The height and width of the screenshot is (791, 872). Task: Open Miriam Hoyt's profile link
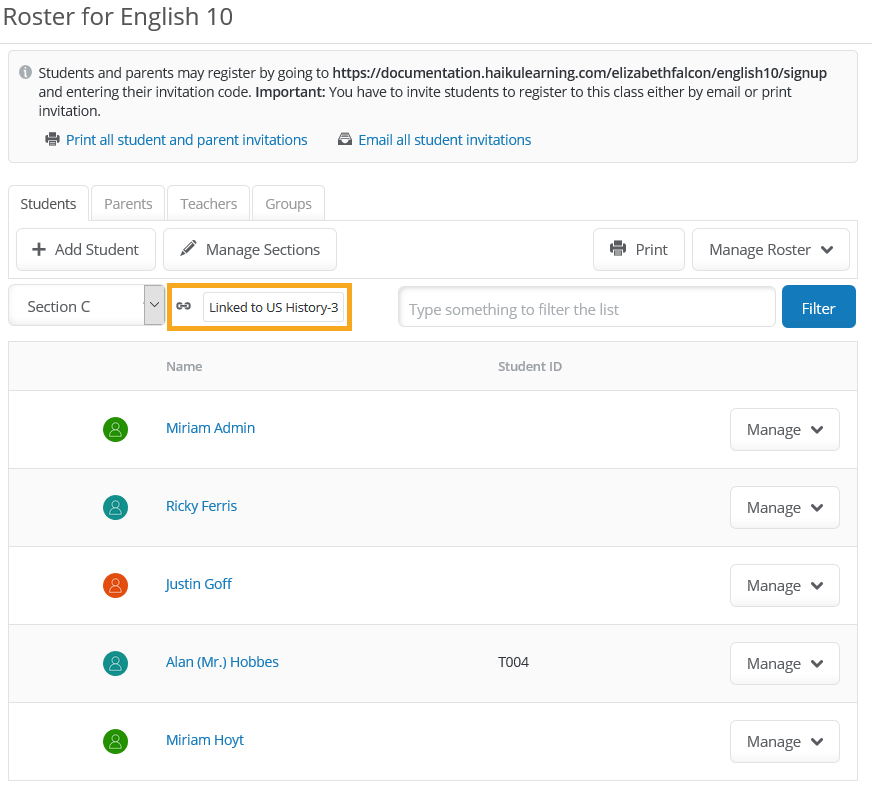pyautogui.click(x=205, y=739)
